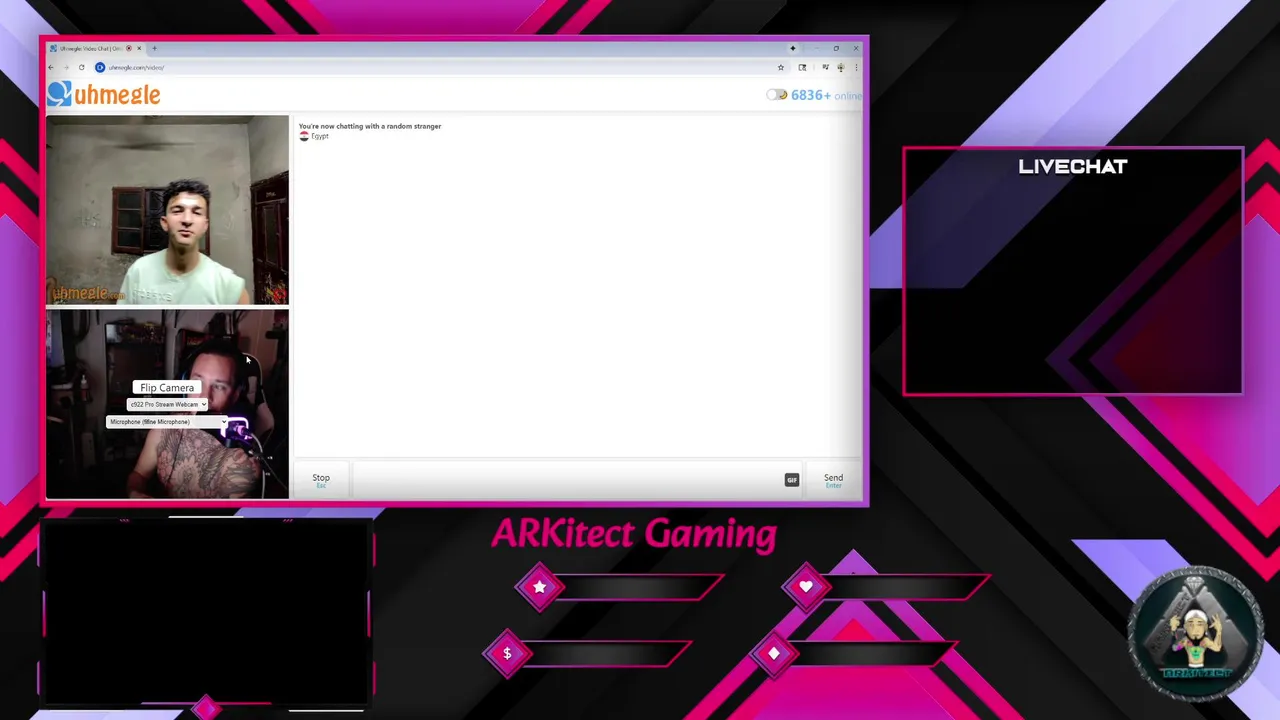Image resolution: width=1280 pixels, height=720 pixels.
Task: Click the Egypt flag icon in chat
Action: 304,136
